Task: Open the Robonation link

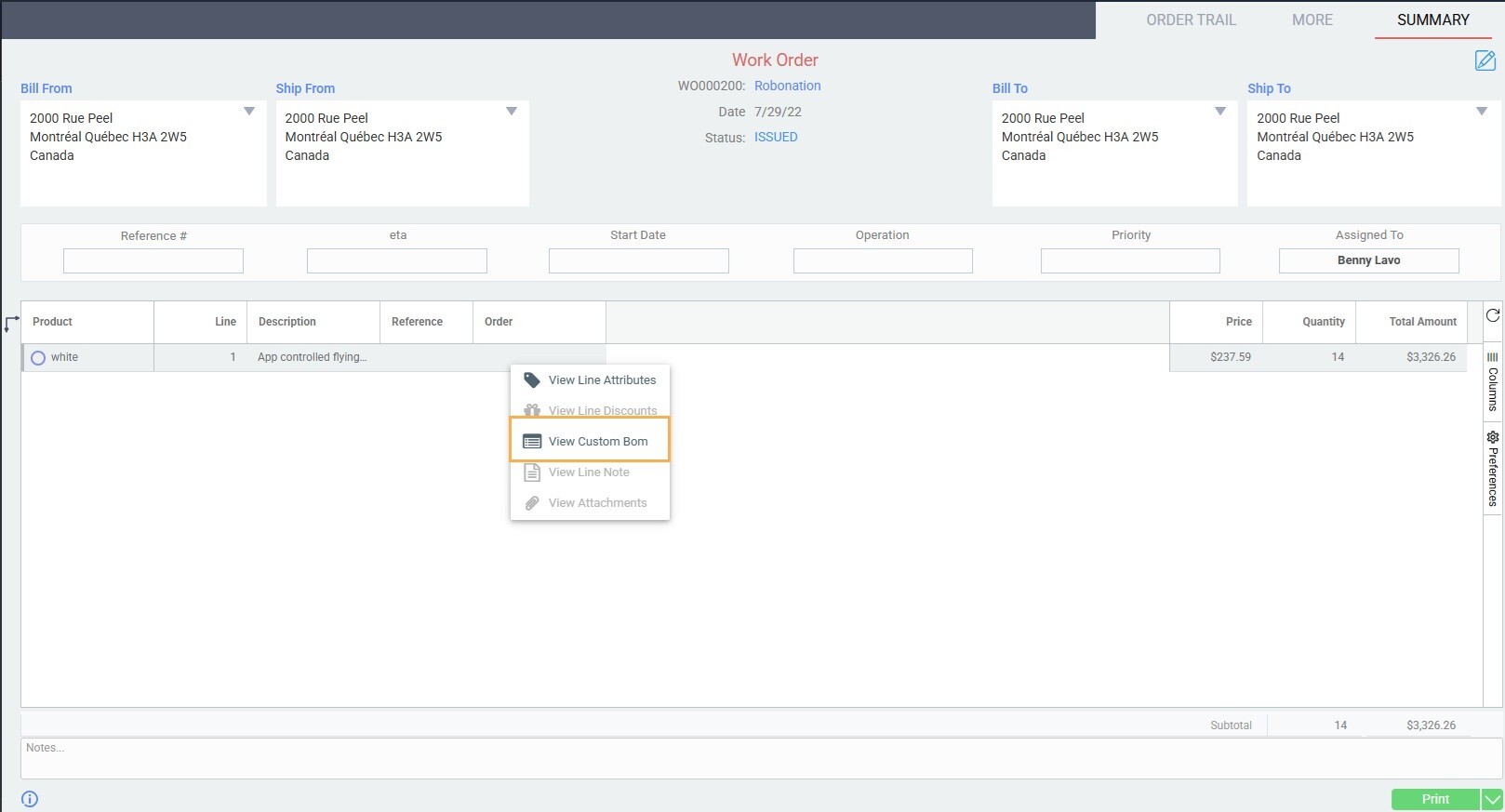Action: [787, 86]
